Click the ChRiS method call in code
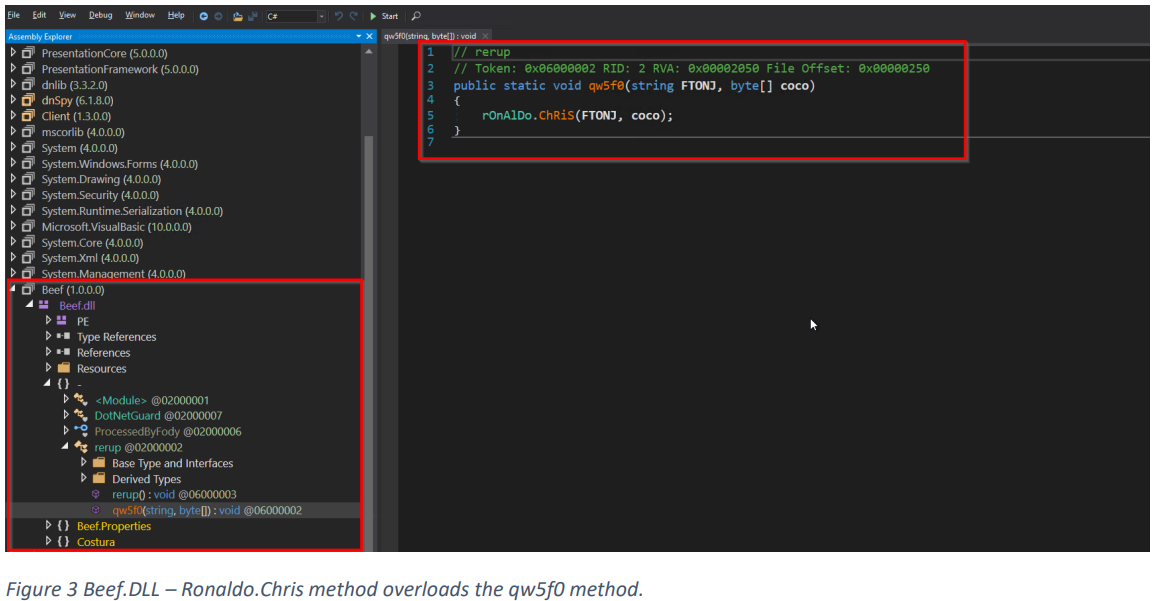Screen dimensions: 1156x601 556,116
